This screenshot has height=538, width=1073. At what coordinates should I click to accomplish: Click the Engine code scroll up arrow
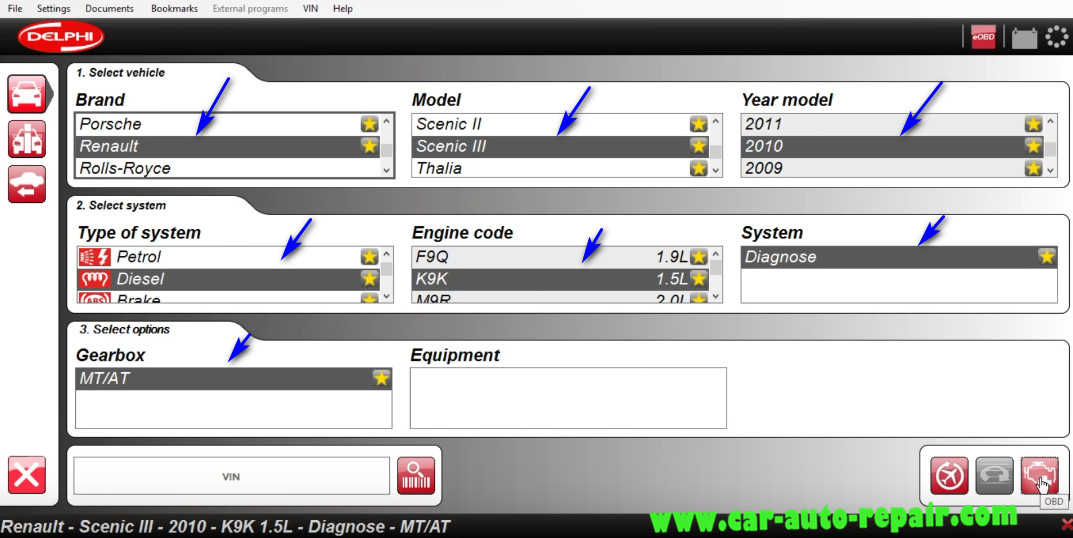pyautogui.click(x=716, y=255)
